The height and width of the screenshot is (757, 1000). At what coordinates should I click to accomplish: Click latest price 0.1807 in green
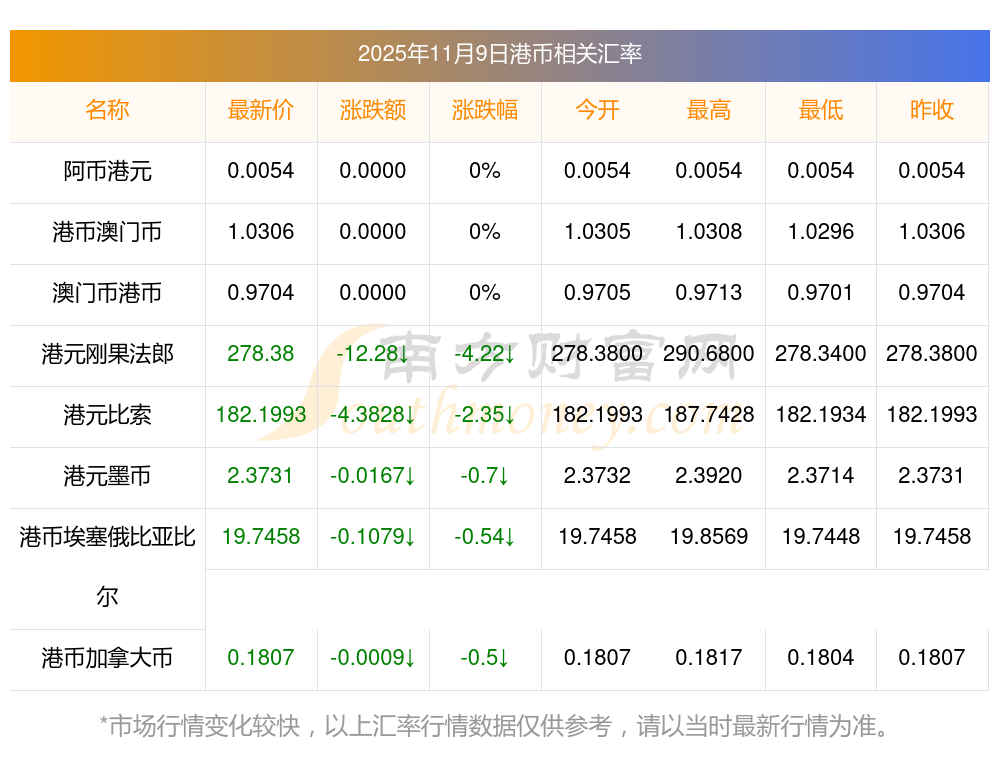[261, 658]
